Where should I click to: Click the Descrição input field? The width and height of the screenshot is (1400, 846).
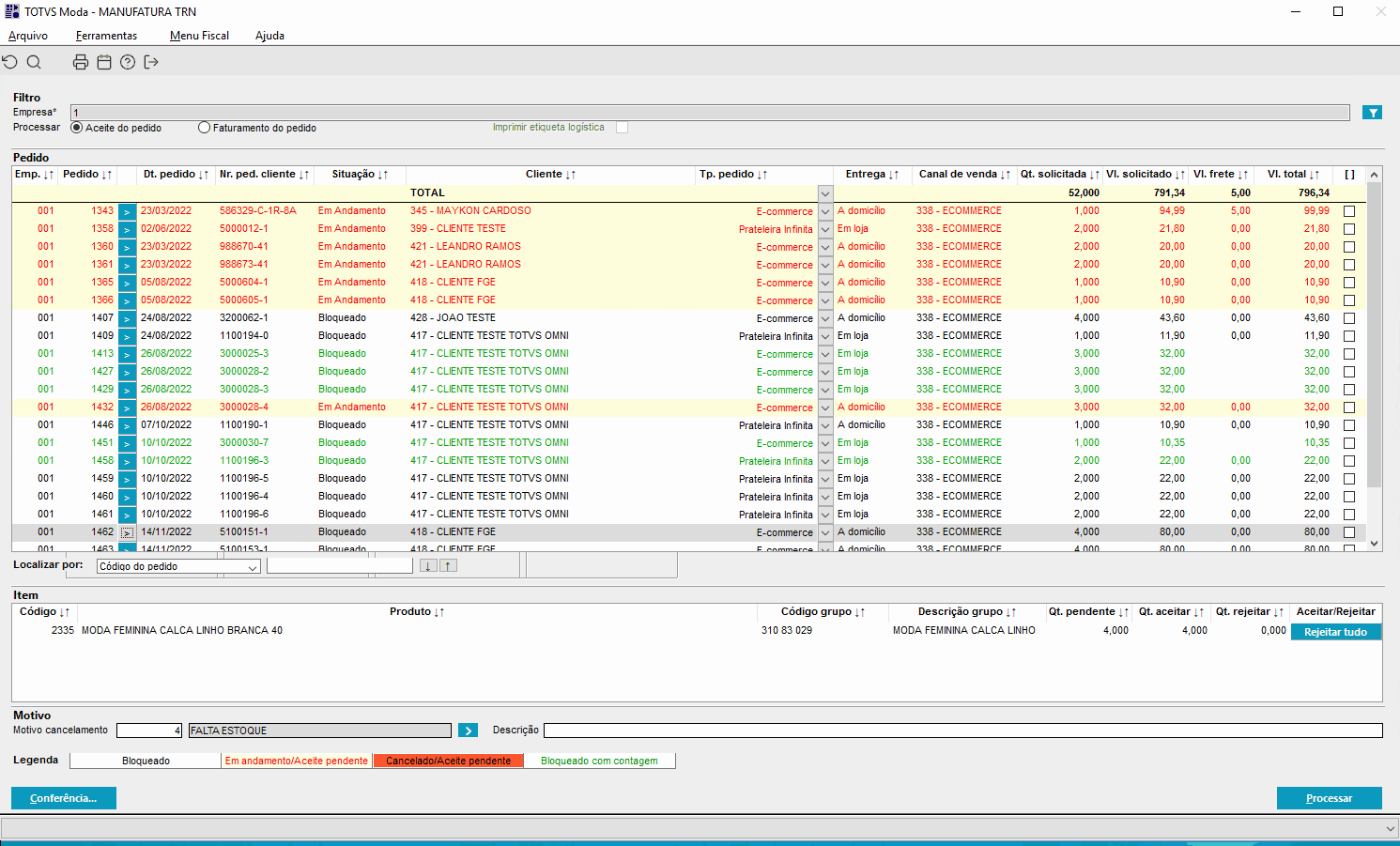pyautogui.click(x=963, y=731)
